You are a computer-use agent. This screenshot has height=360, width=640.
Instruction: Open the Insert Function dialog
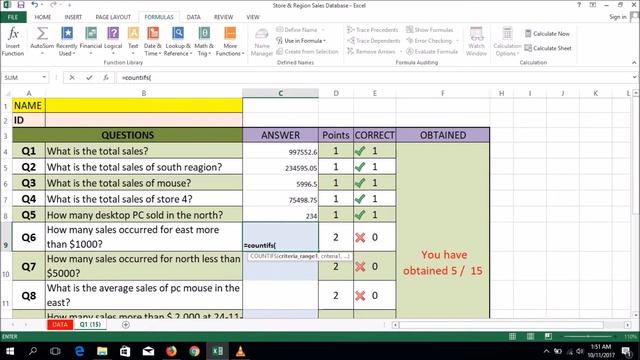click(13, 41)
